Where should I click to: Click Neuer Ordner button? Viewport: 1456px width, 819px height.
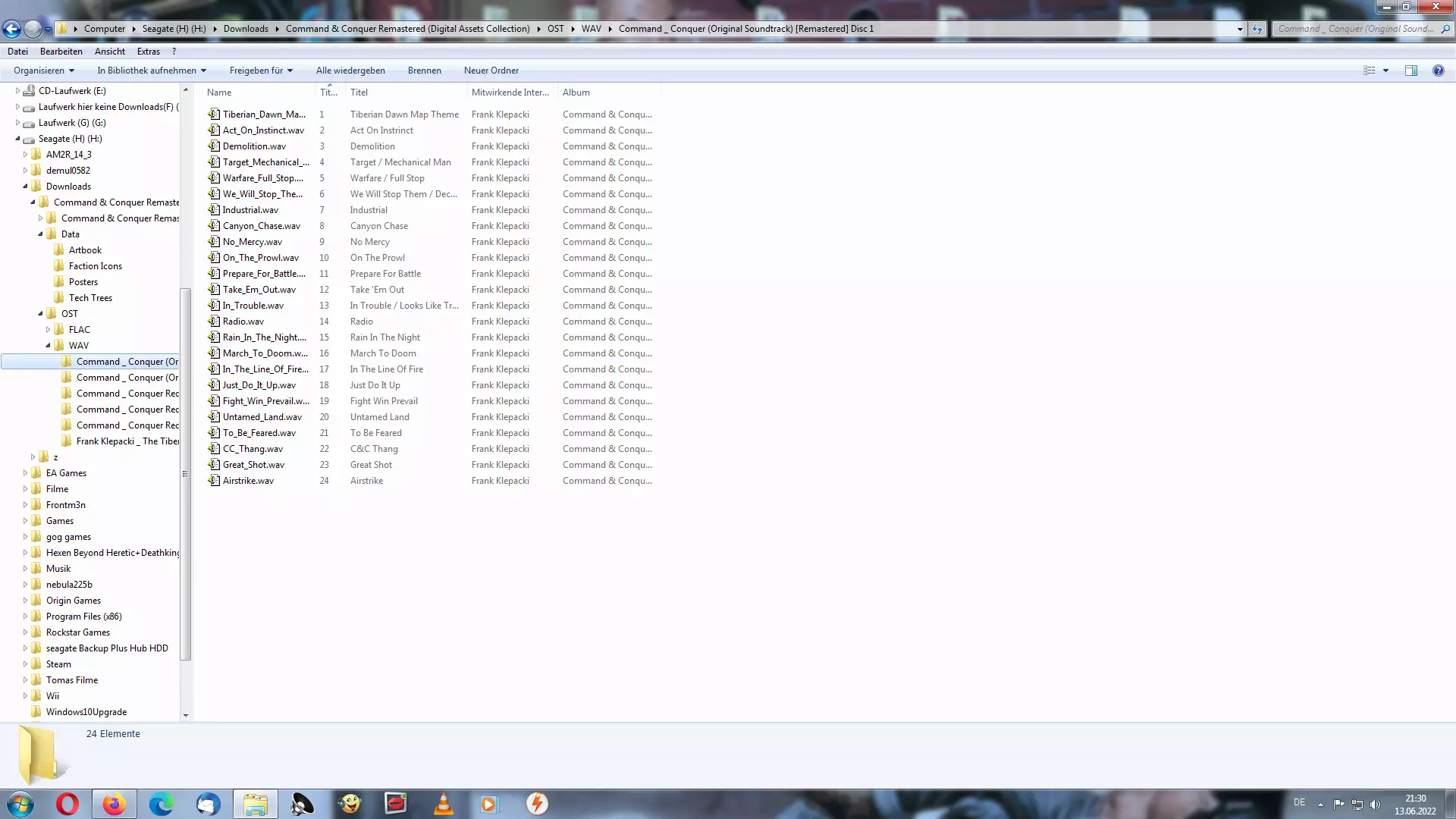[x=491, y=71]
